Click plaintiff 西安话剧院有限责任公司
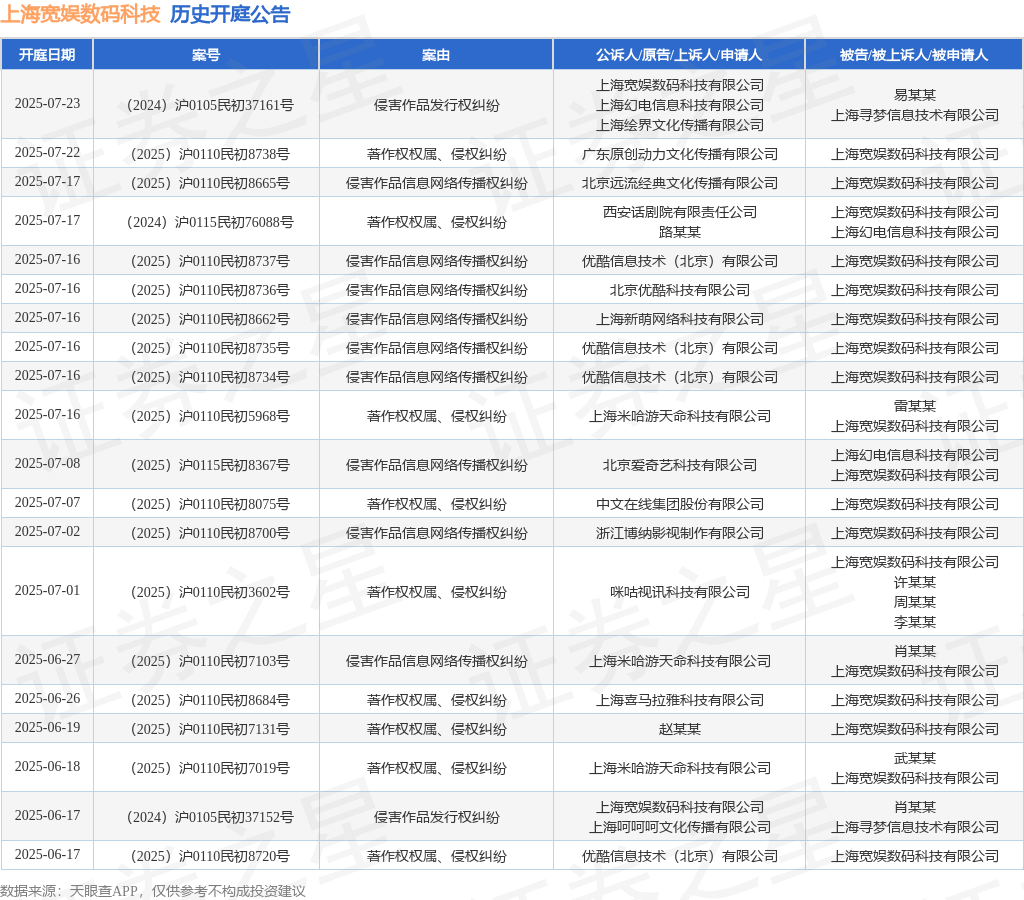 click(679, 212)
